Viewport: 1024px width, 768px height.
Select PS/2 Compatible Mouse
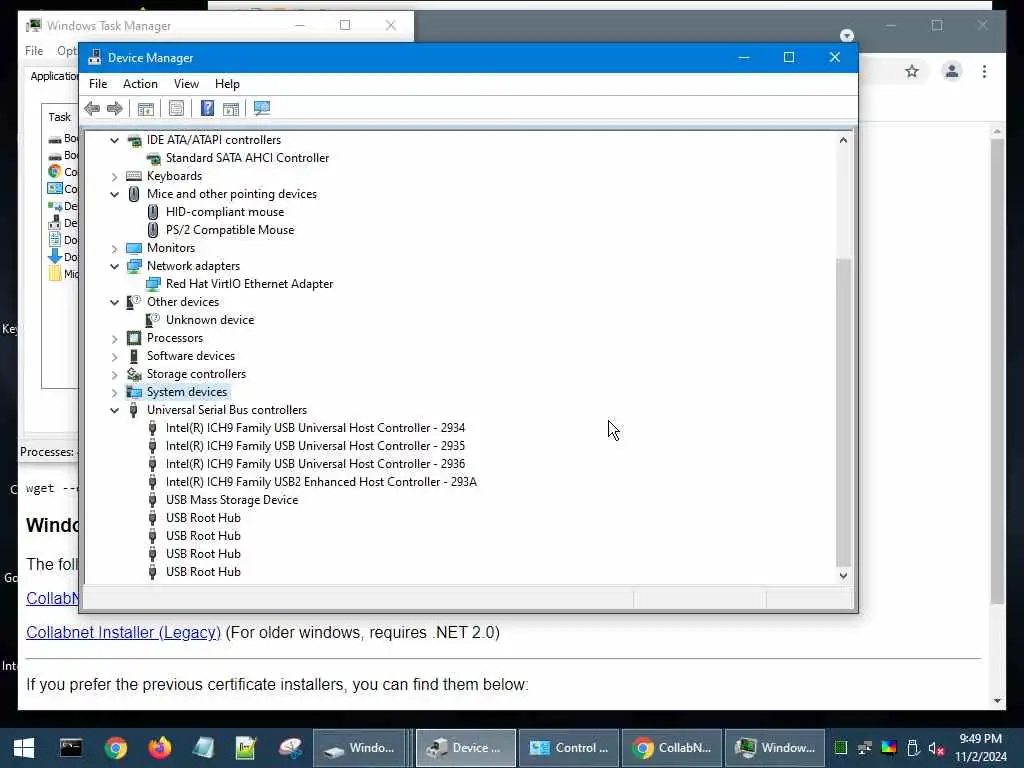pos(230,230)
